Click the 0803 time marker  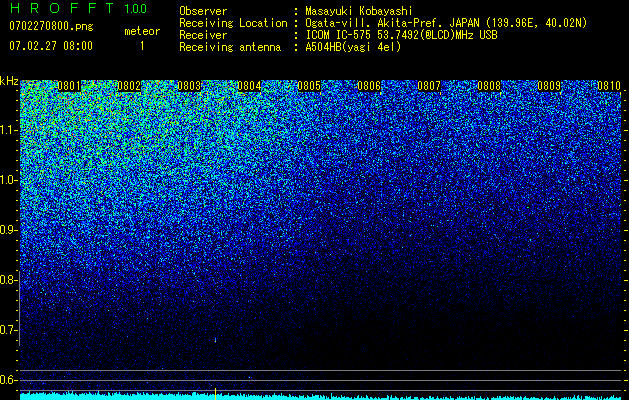click(189, 86)
